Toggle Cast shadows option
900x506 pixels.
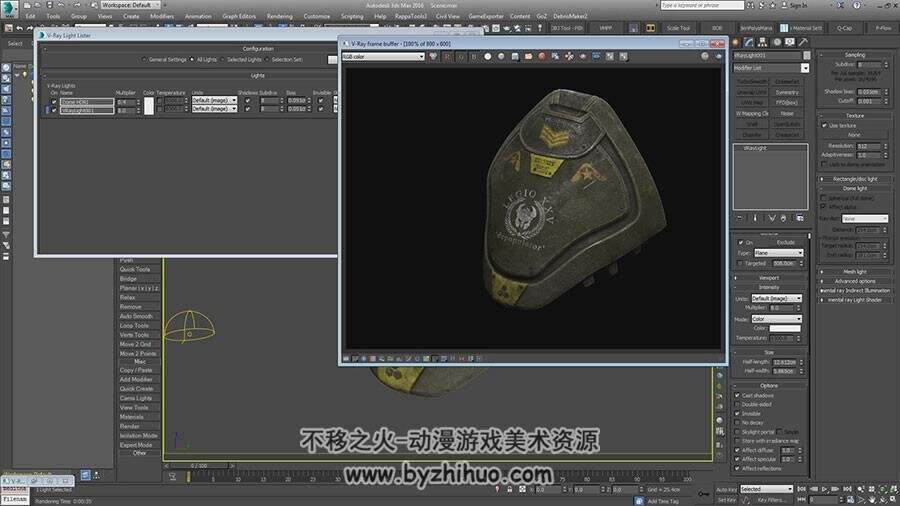[738, 395]
